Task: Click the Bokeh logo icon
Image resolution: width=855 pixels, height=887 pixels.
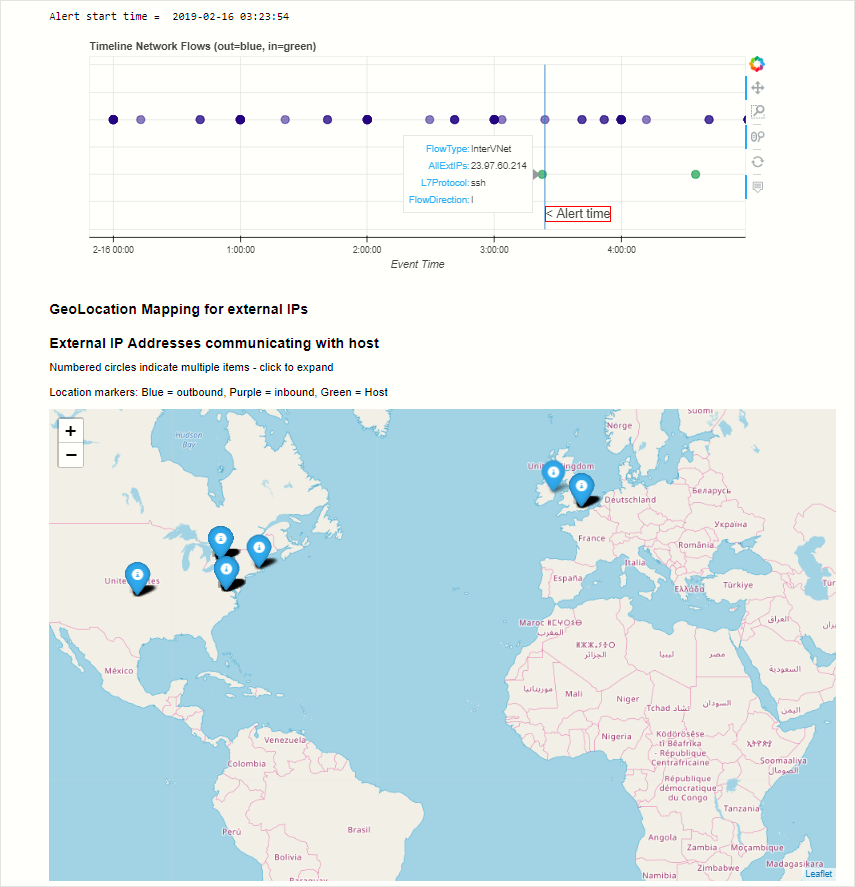Action: click(x=757, y=64)
